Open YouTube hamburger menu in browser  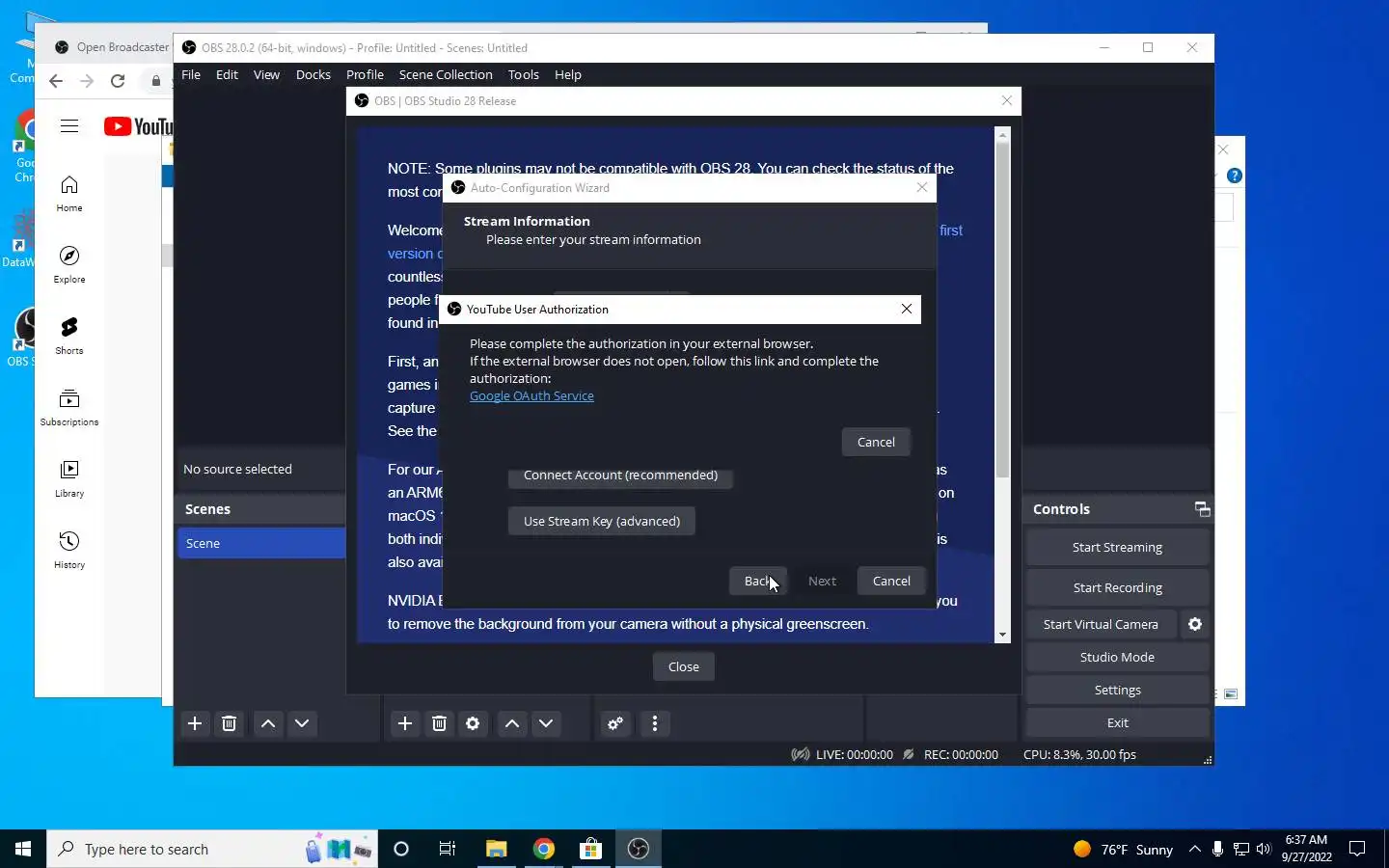(69, 126)
